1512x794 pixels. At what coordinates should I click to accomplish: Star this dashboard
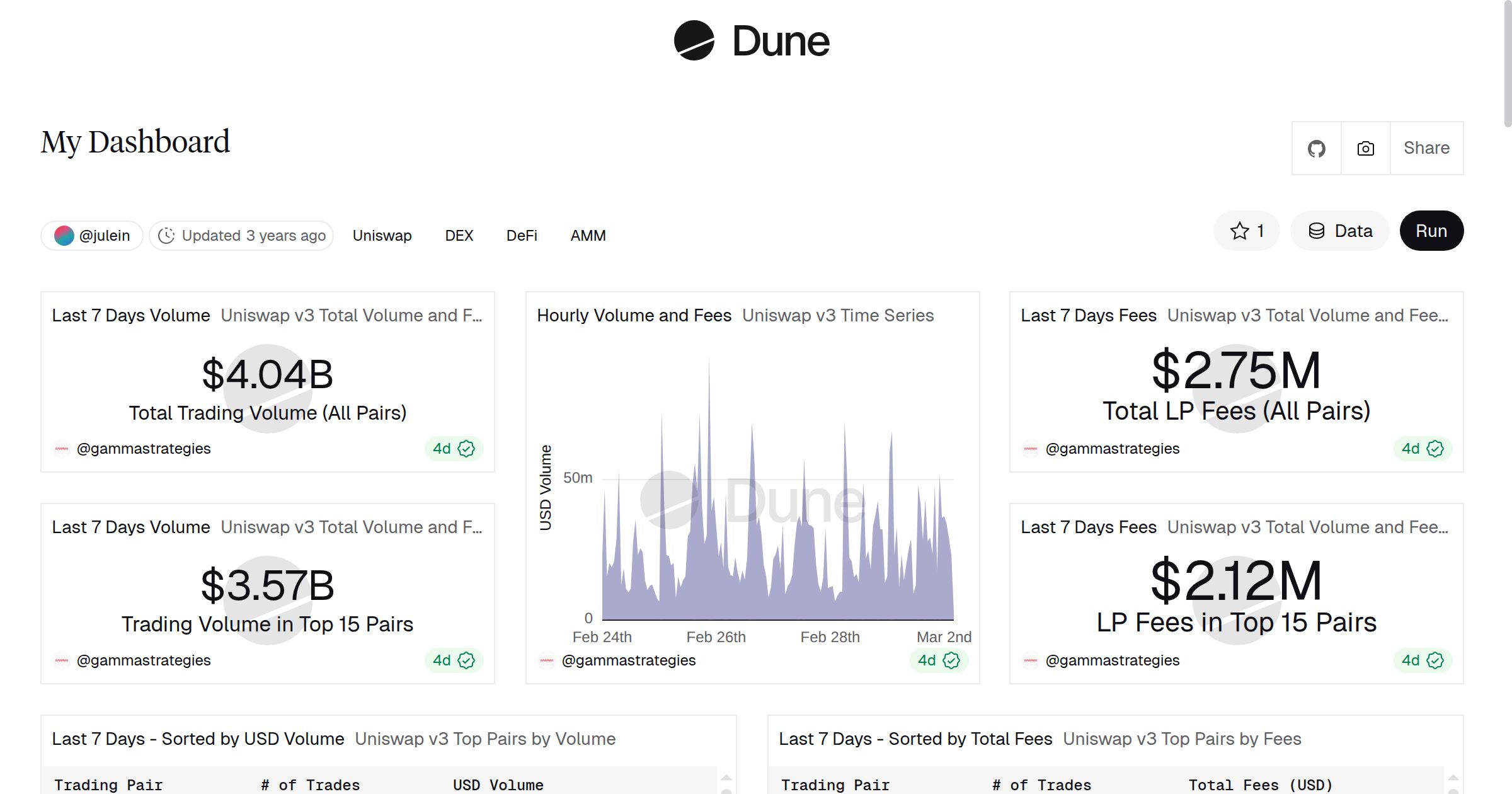(1246, 231)
